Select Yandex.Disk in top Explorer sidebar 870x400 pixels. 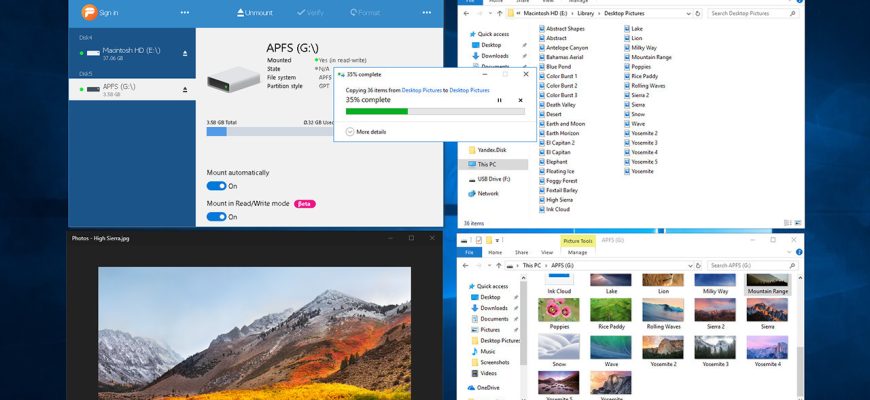click(488, 150)
